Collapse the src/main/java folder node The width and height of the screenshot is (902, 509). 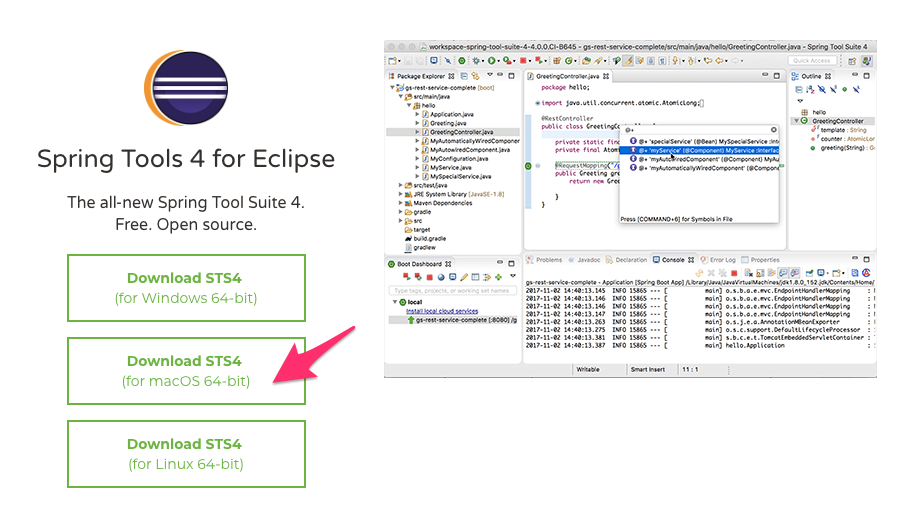[x=400, y=97]
